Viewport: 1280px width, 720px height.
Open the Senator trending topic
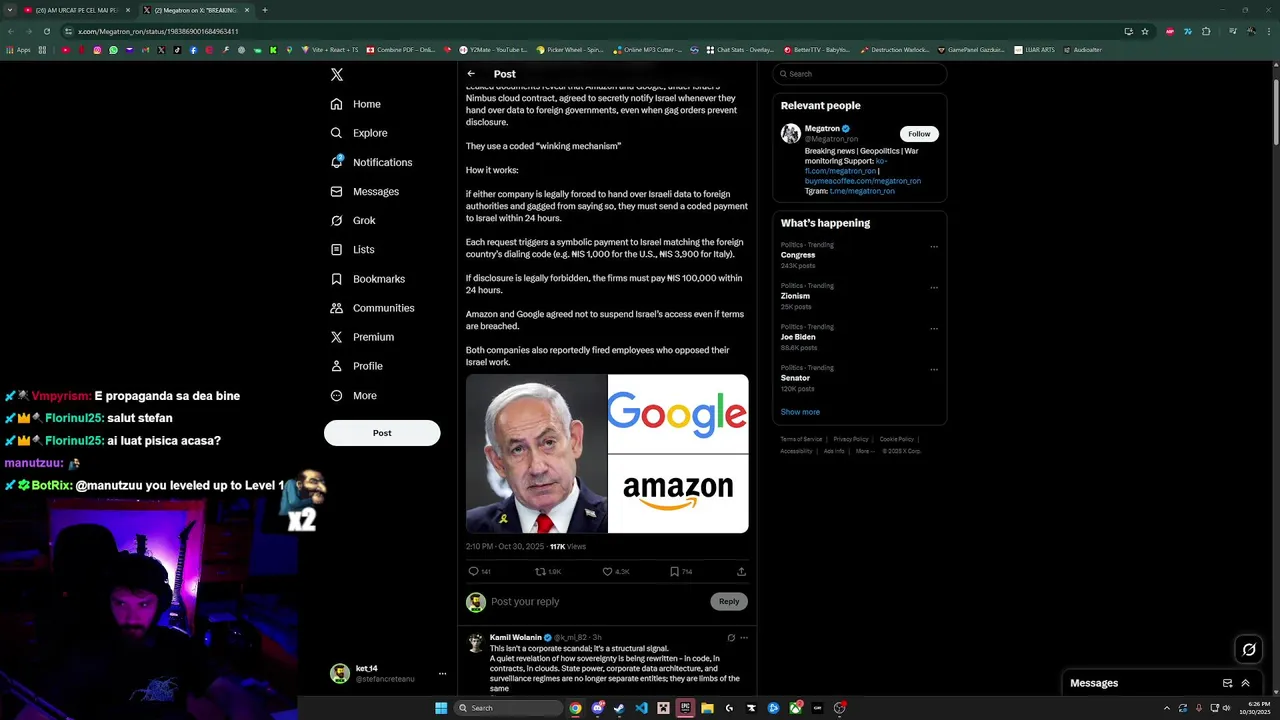pyautogui.click(x=795, y=378)
